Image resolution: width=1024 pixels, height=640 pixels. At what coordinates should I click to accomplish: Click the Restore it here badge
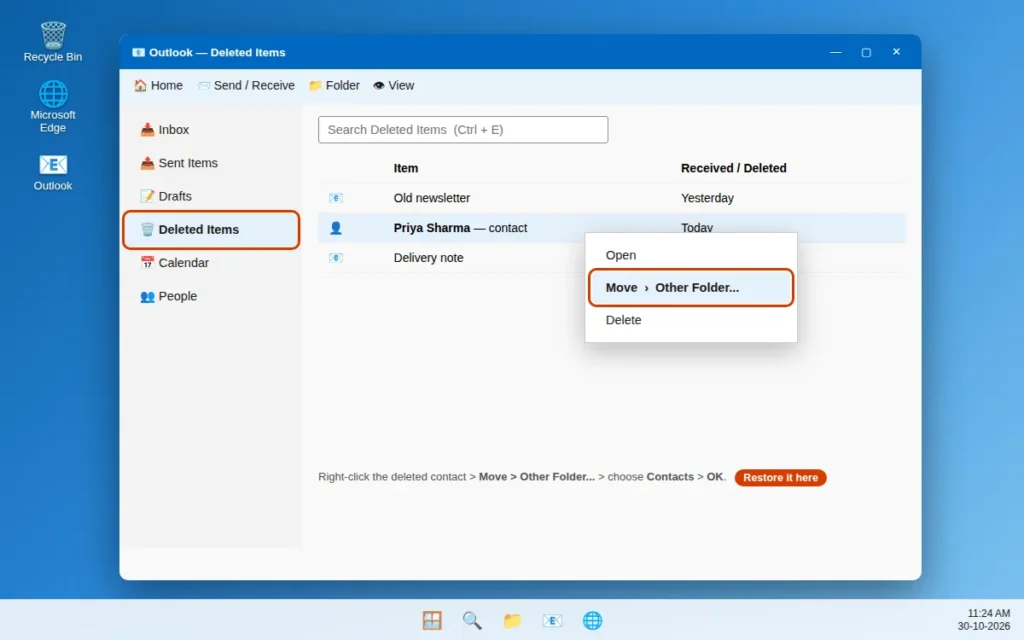(x=780, y=478)
